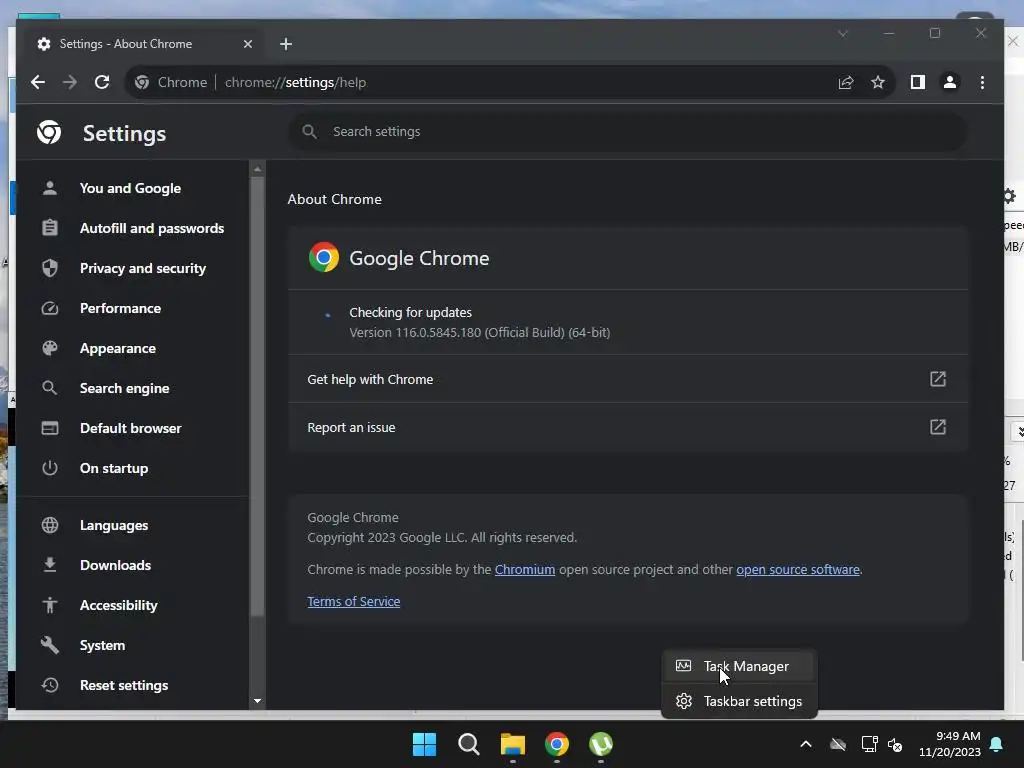
Task: Click the muted volume tray icon
Action: pos(895,744)
